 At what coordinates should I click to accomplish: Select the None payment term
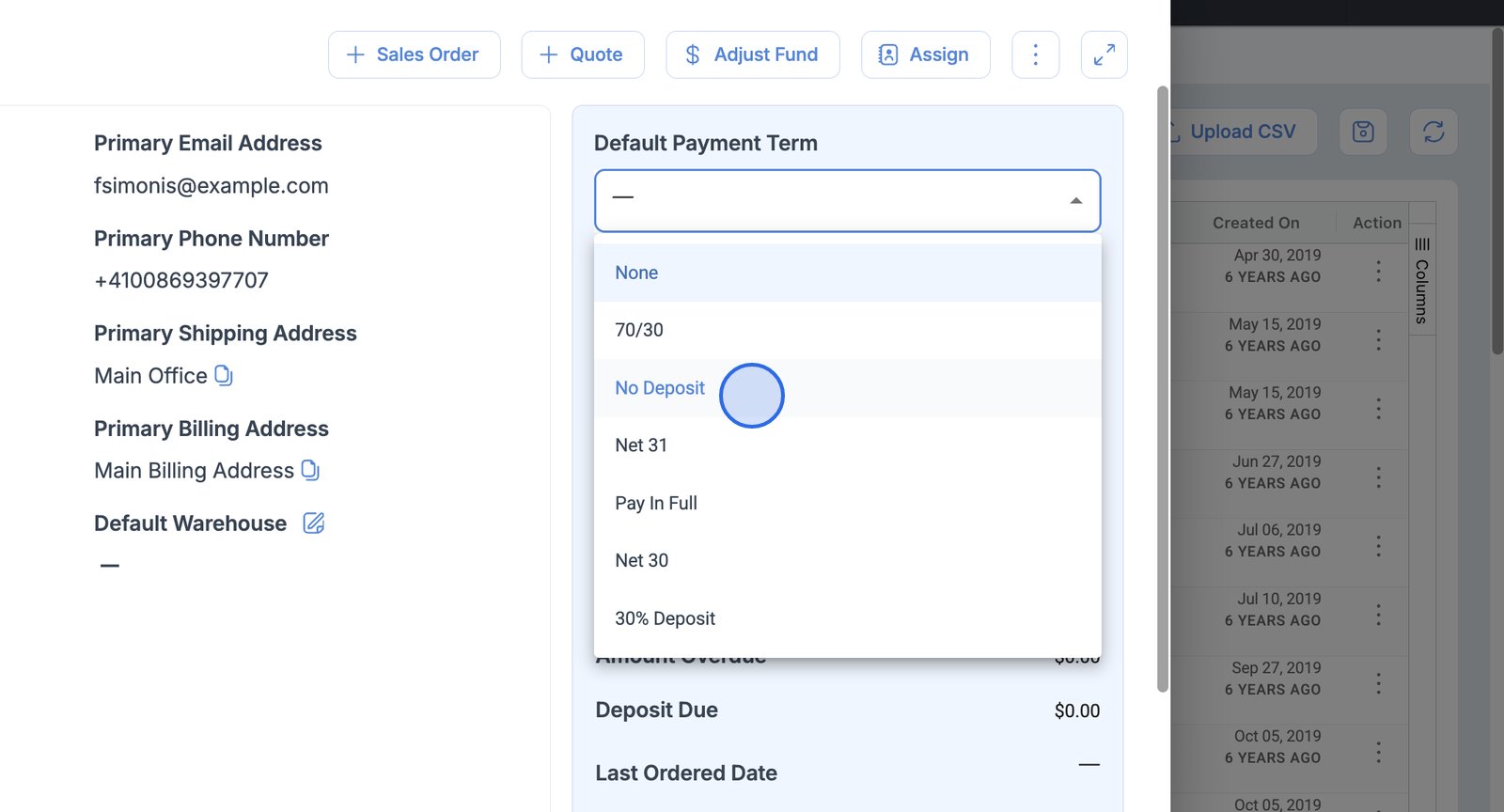[636, 273]
